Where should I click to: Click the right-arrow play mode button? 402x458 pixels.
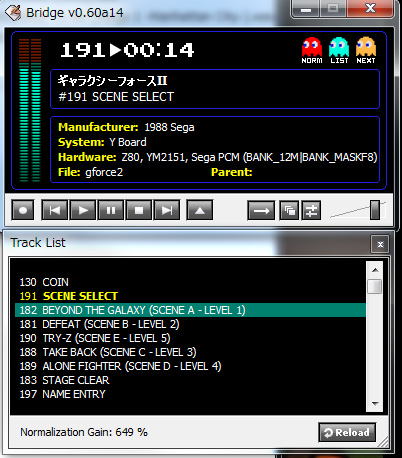[261, 210]
